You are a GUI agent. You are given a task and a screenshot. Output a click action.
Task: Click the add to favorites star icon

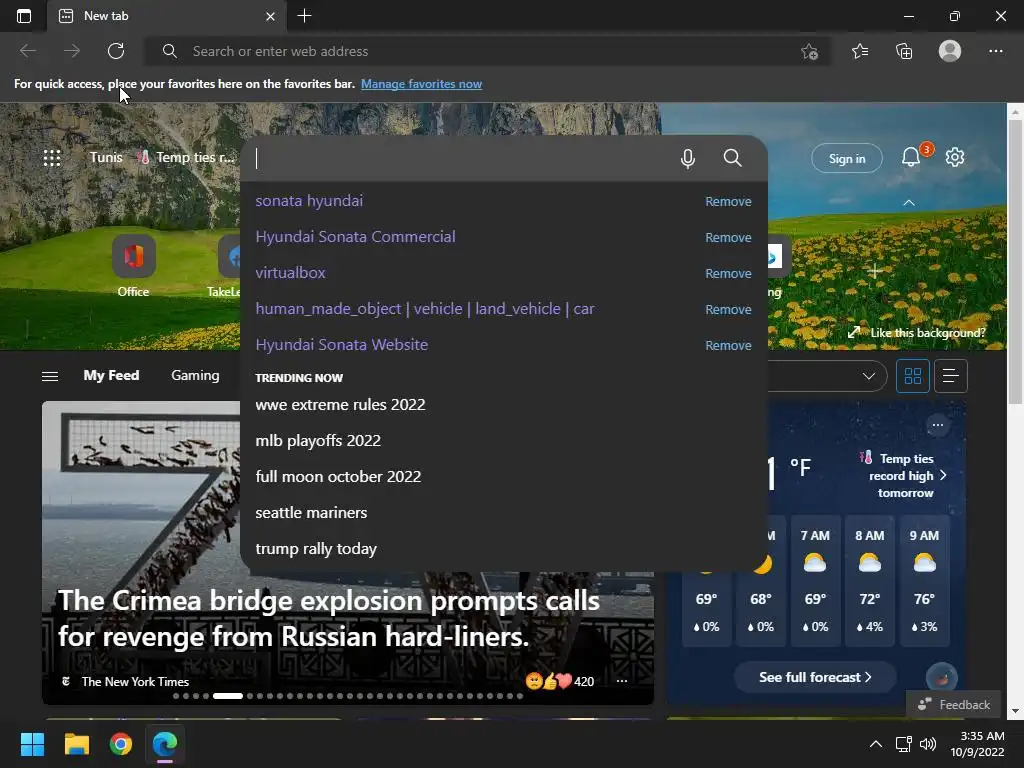(809, 51)
